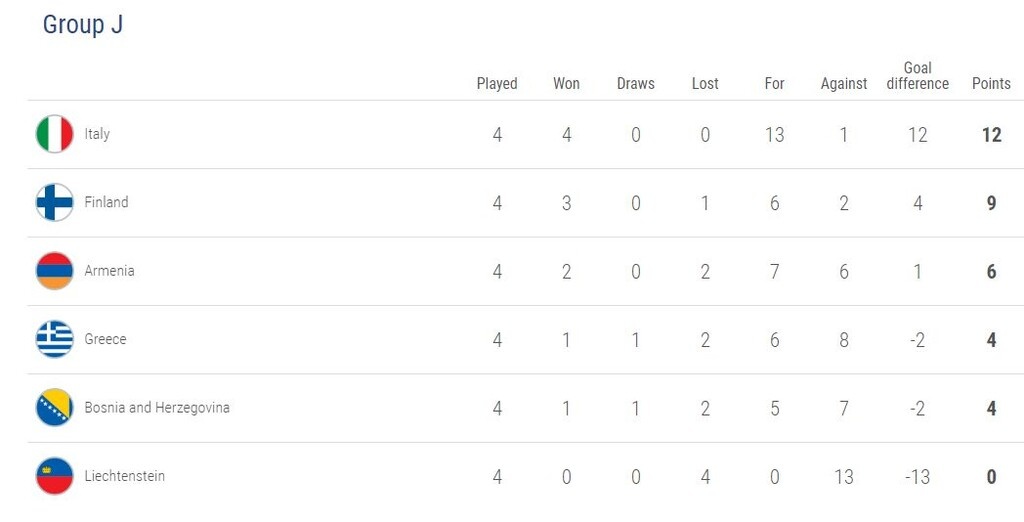Click the Draws column header
The image size is (1024, 522).
pos(635,84)
